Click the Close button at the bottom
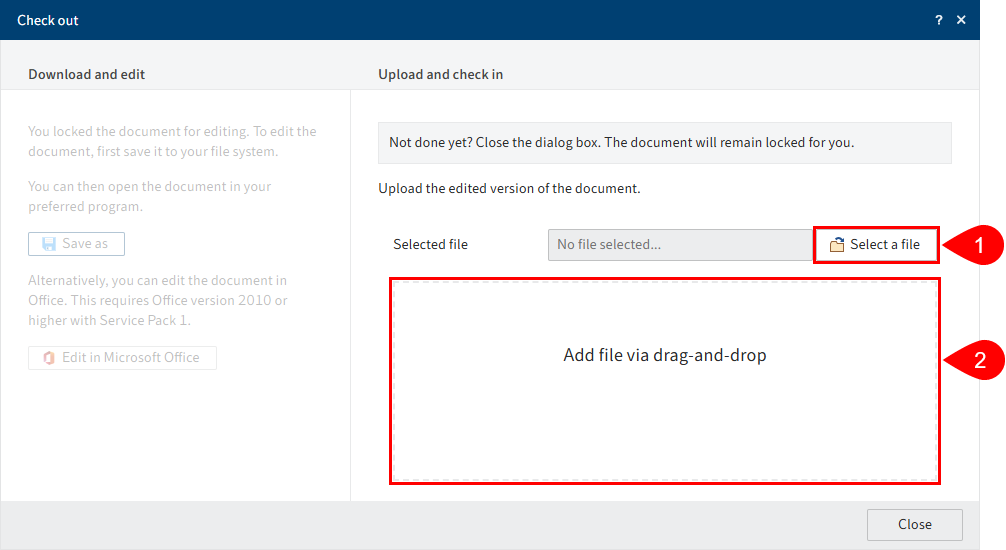The image size is (1006, 550). point(914,524)
